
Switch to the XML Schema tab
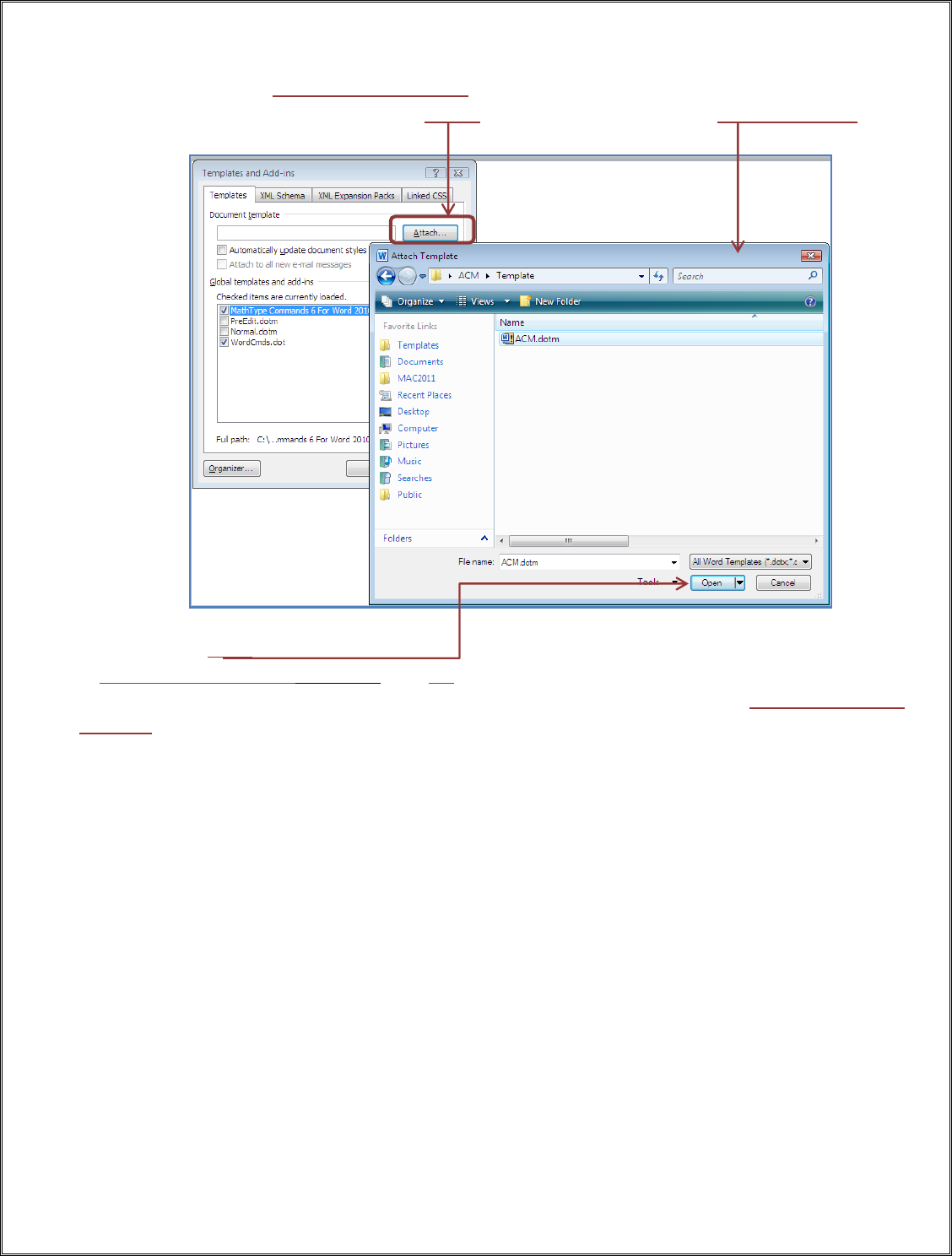click(x=283, y=196)
